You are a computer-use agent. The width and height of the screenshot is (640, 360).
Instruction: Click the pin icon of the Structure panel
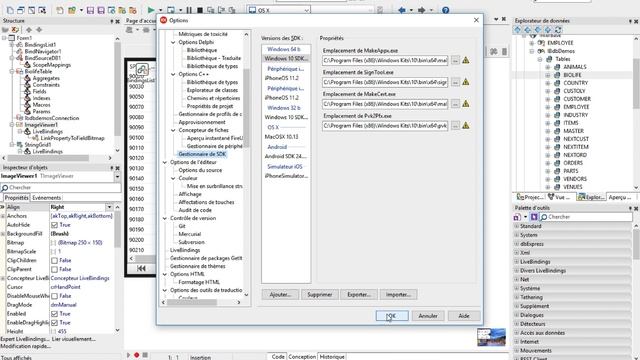pos(111,21)
